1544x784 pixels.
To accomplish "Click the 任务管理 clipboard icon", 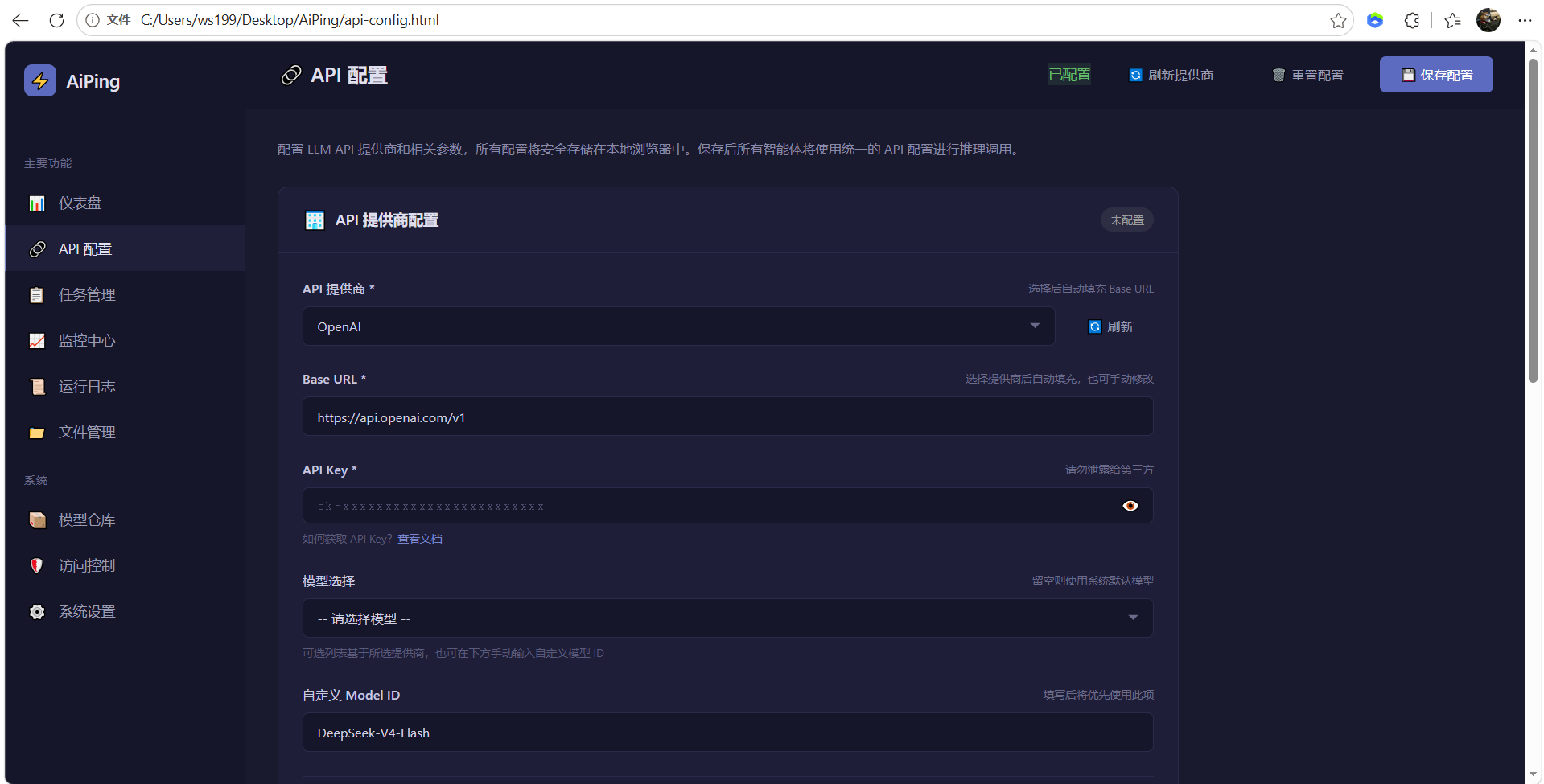I will 37,295.
